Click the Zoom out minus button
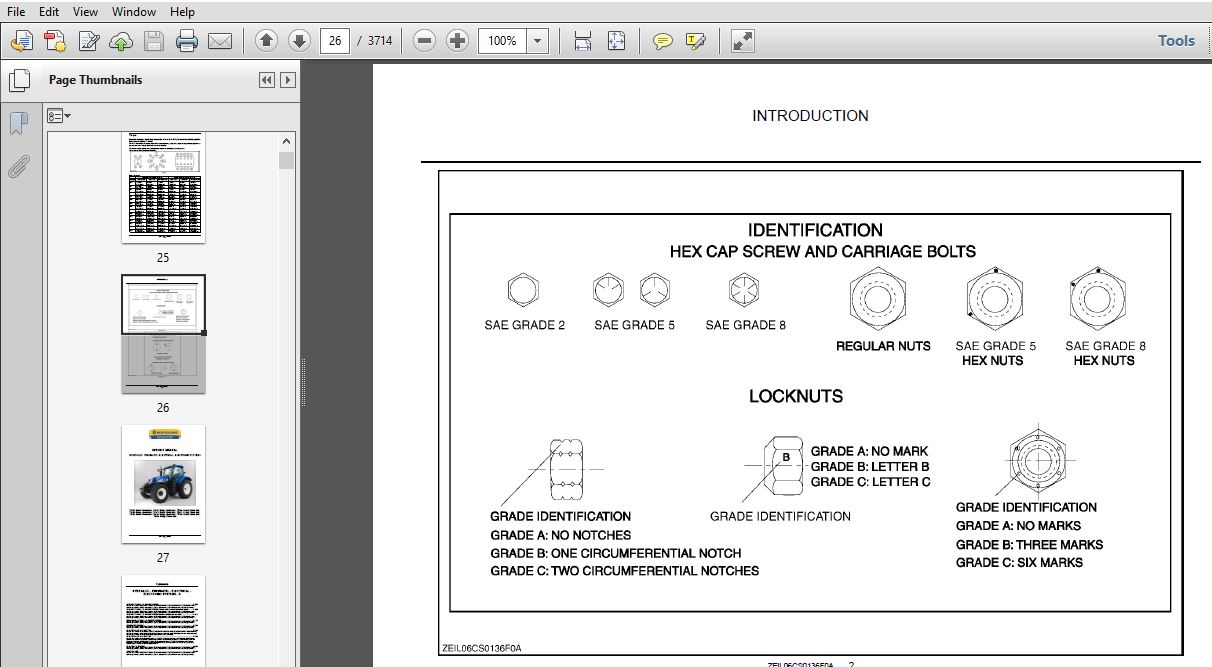 coord(425,41)
